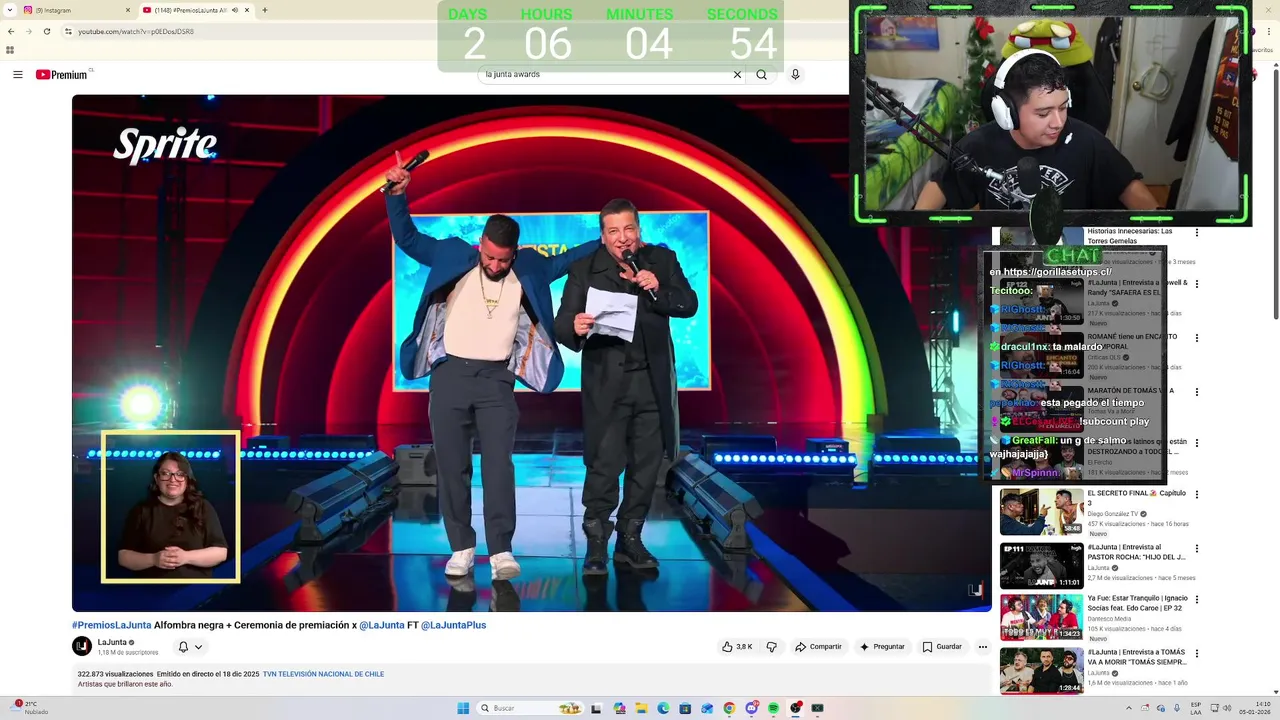
Task: Dislike the video
Action: (771, 647)
